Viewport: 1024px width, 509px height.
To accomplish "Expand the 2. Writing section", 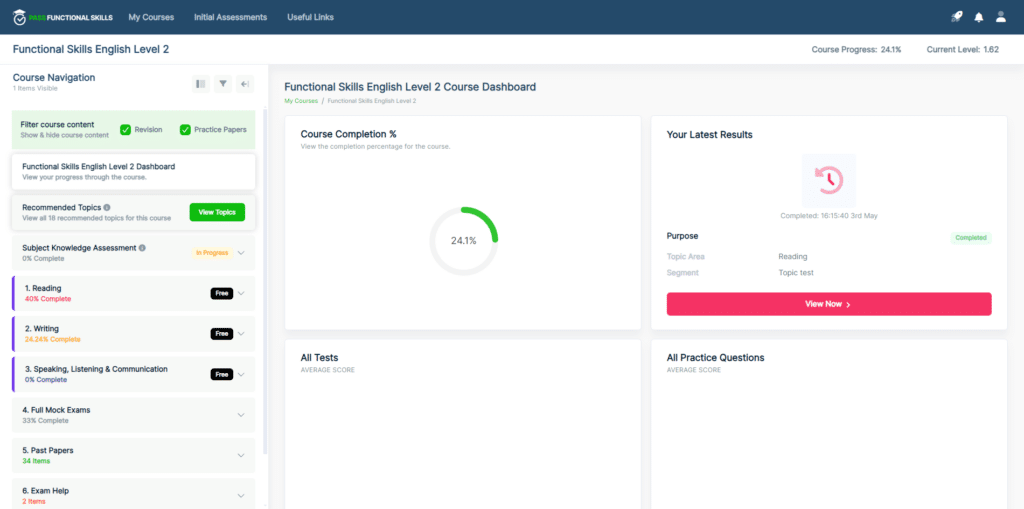I will 241,334.
